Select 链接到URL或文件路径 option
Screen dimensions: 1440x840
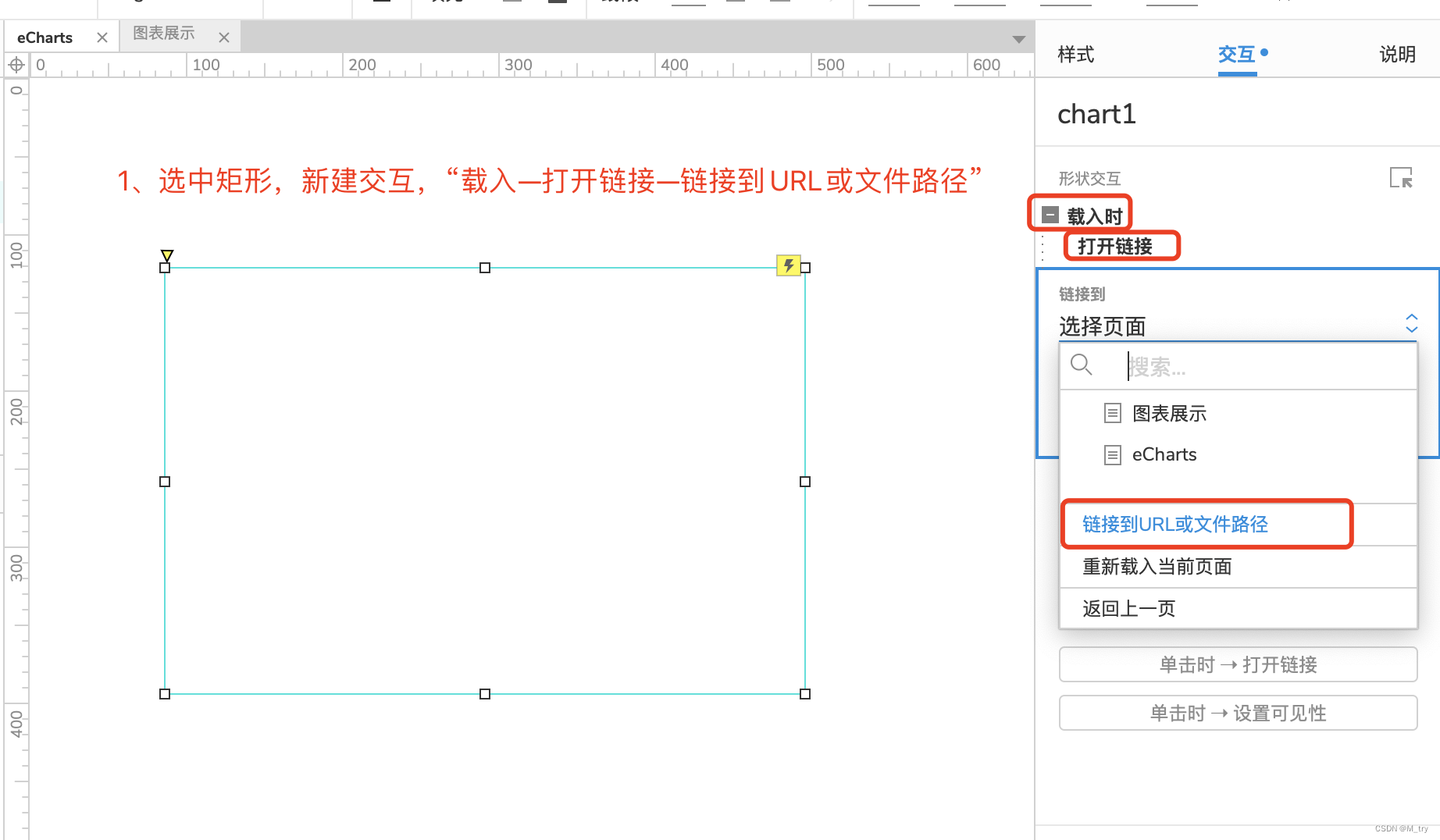click(1238, 524)
